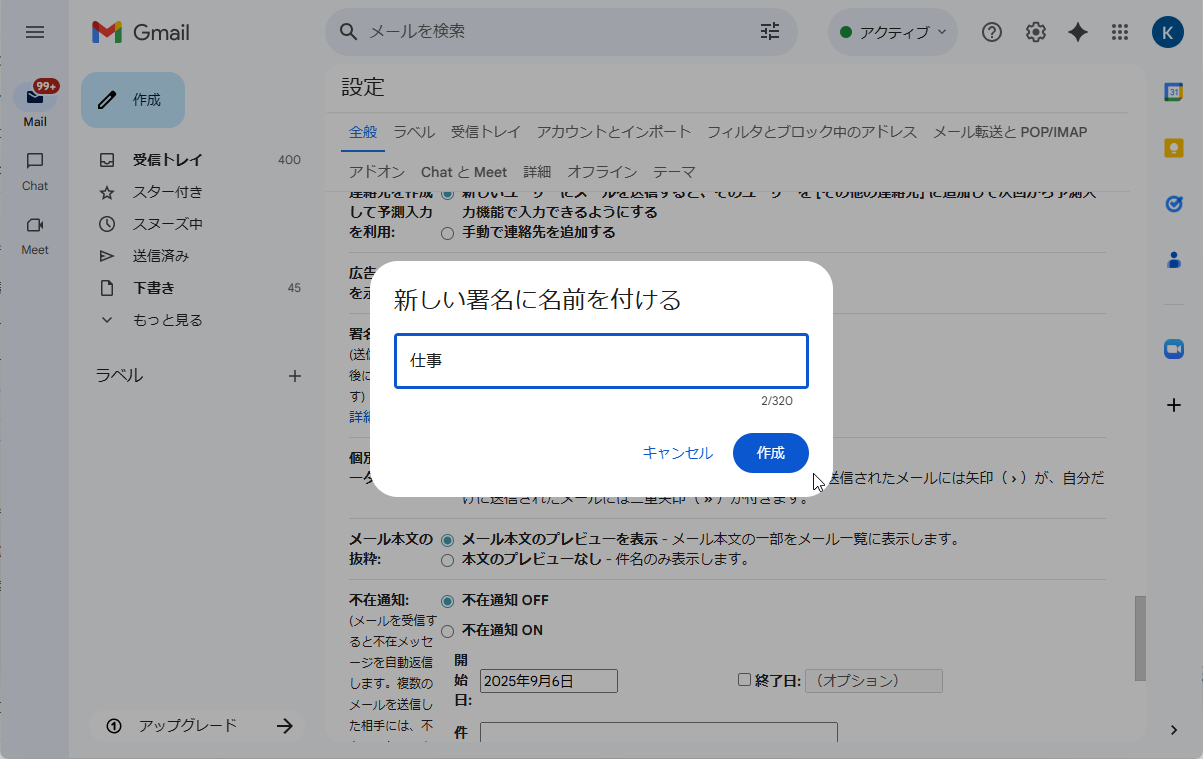Click the 作成 button in the dialog

click(x=770, y=452)
